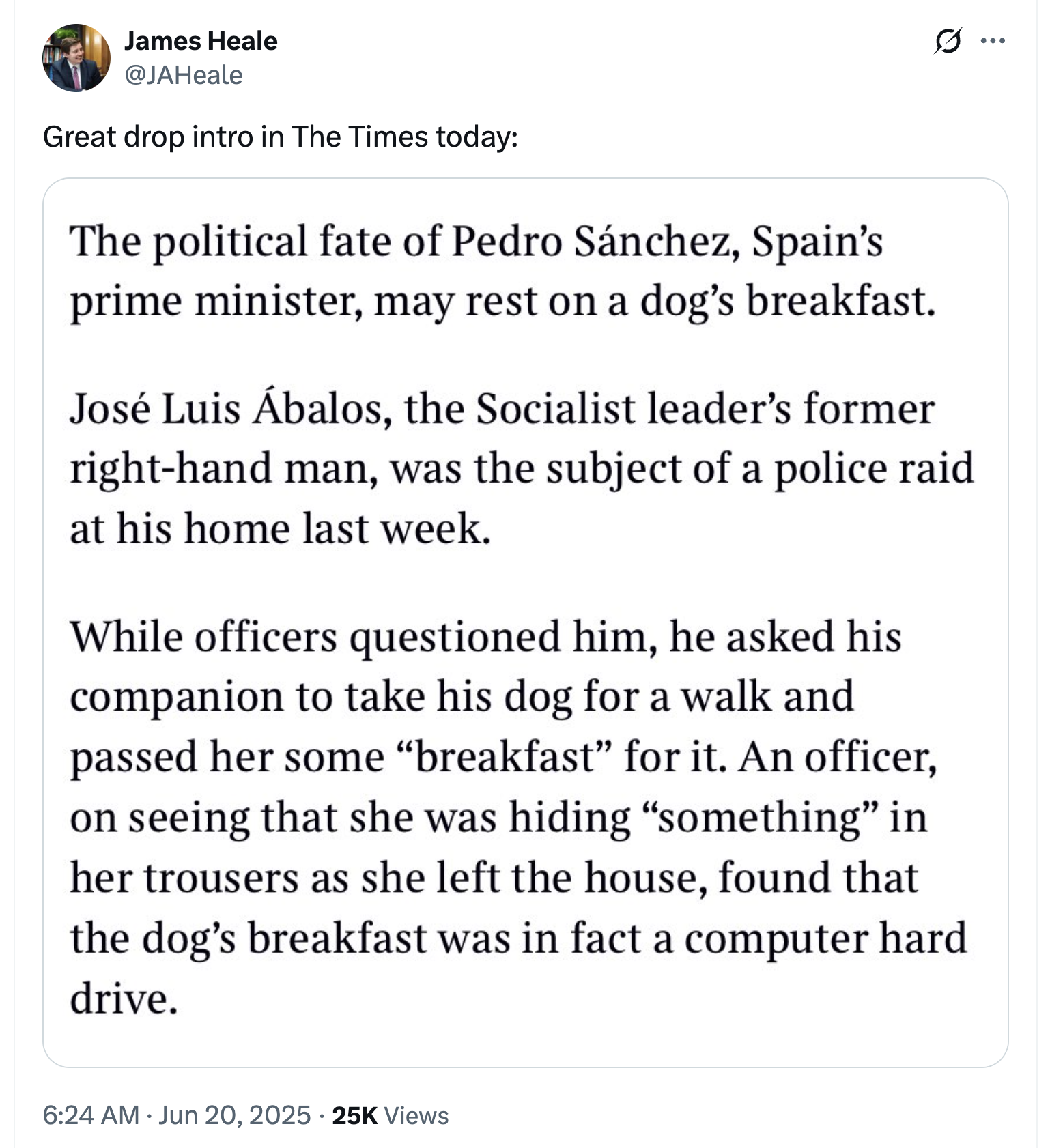Click the bold 25K view count
This screenshot has height=1148, width=1050.
(354, 1115)
